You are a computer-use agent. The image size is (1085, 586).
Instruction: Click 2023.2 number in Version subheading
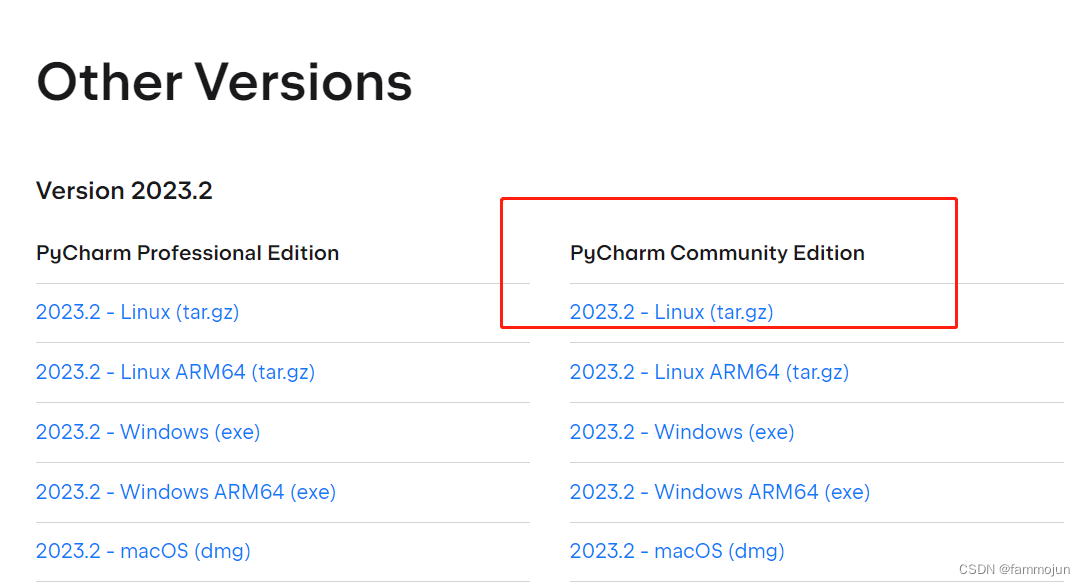click(x=172, y=191)
